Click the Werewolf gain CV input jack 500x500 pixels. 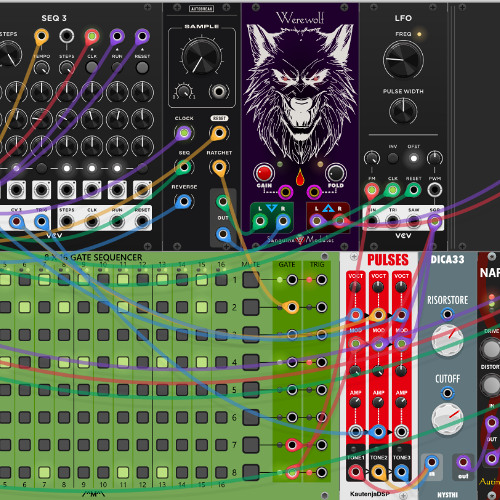286,192
